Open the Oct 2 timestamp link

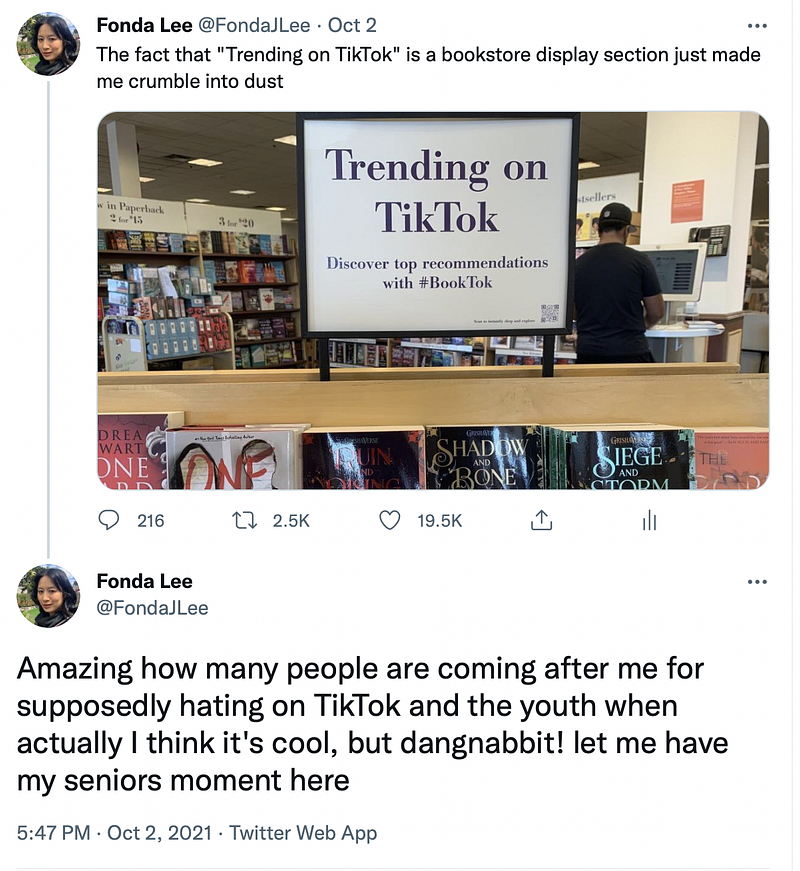pos(352,25)
